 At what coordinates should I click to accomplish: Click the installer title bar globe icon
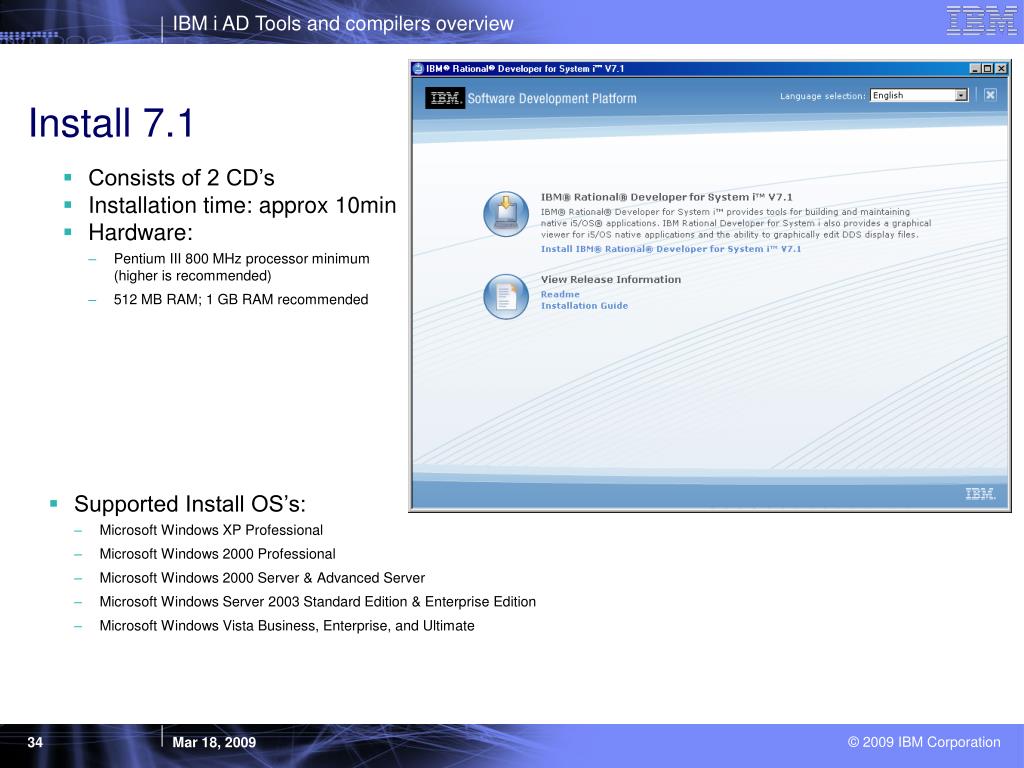point(419,69)
